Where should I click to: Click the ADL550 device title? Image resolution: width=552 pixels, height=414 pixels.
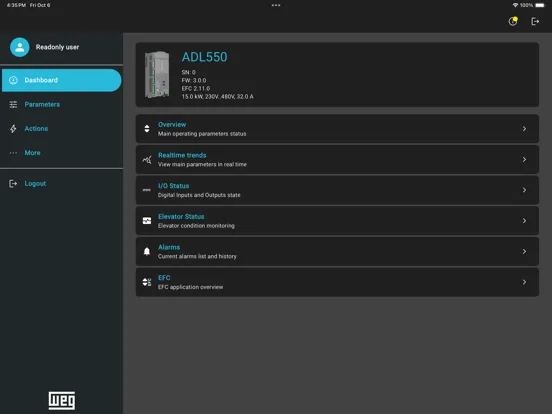tap(205, 57)
